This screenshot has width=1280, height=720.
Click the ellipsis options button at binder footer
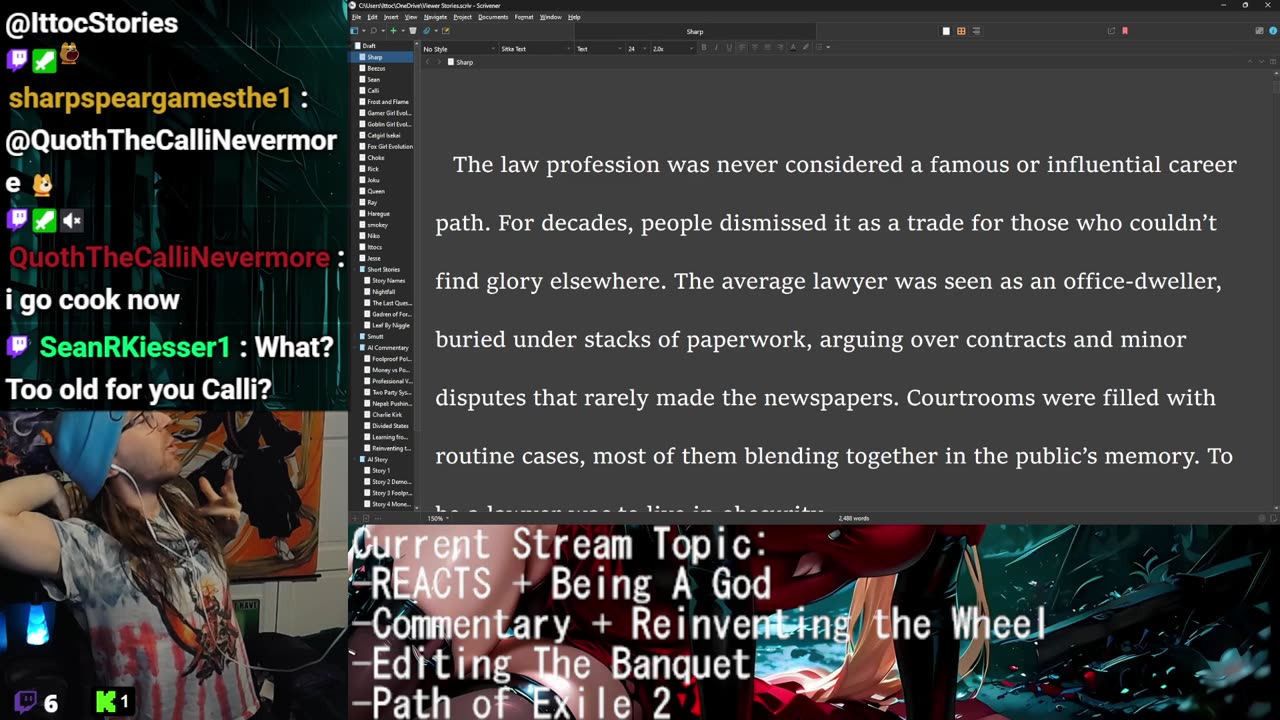tap(378, 518)
